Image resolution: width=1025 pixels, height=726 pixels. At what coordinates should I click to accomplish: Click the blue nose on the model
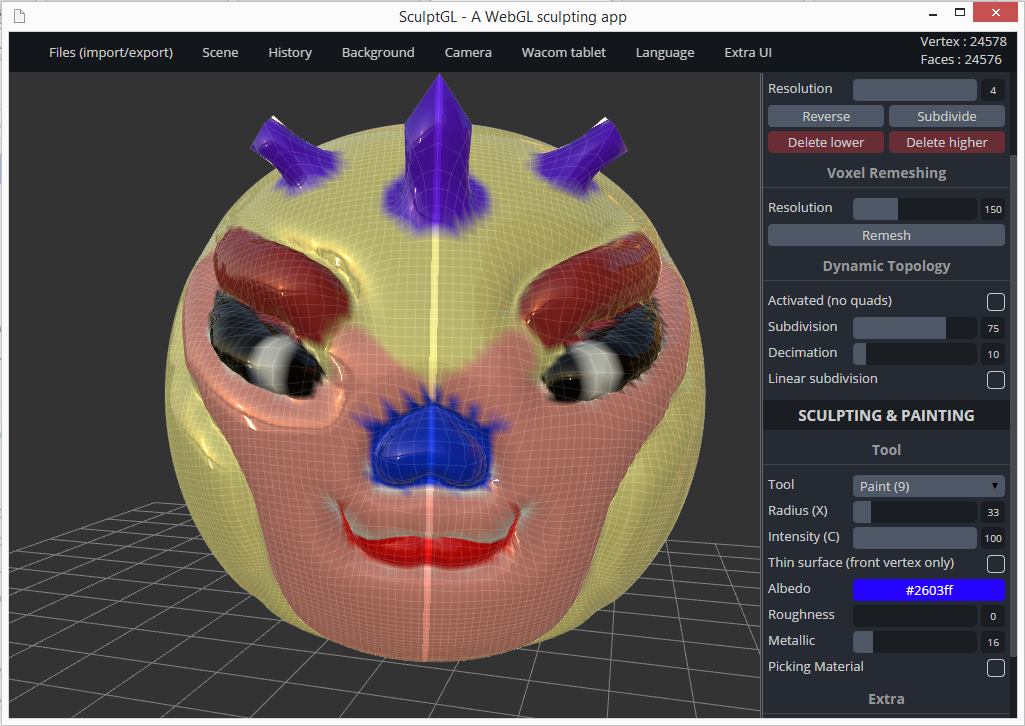(431, 450)
